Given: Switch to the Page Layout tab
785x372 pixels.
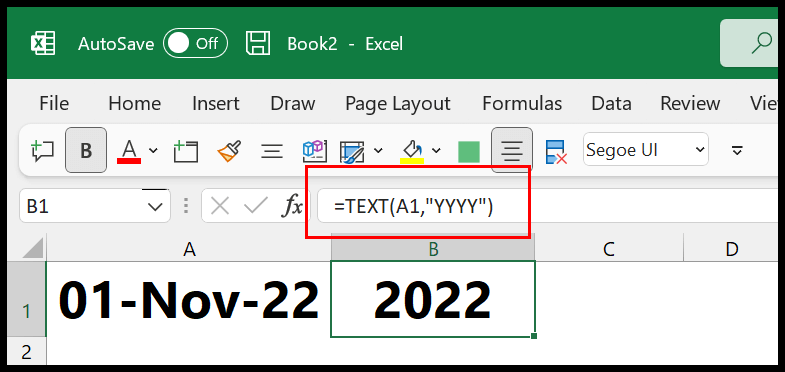Looking at the screenshot, I should [398, 104].
